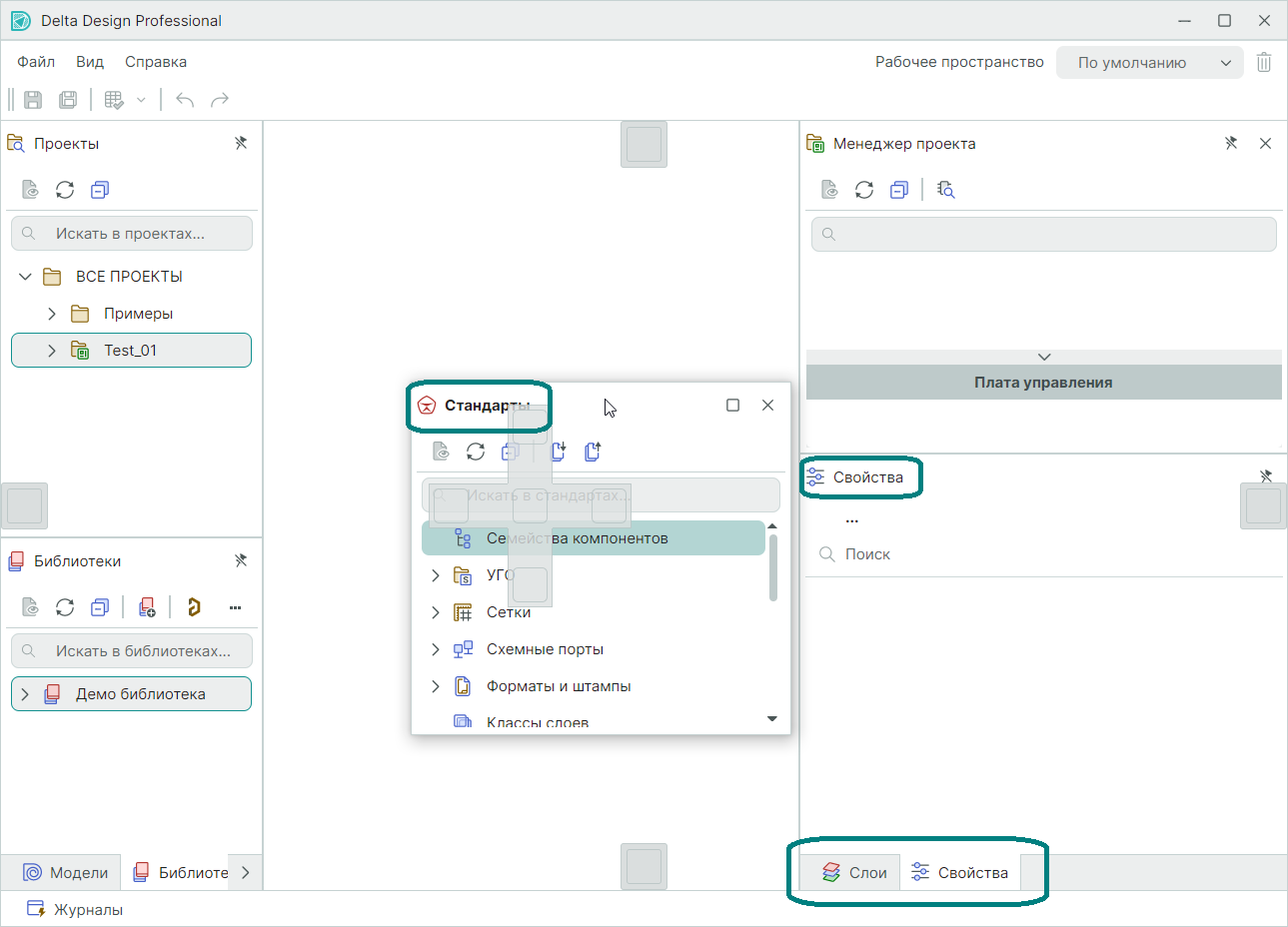Click the search icon in Project Manager toolbar
This screenshot has width=1288, height=927.
[x=946, y=190]
